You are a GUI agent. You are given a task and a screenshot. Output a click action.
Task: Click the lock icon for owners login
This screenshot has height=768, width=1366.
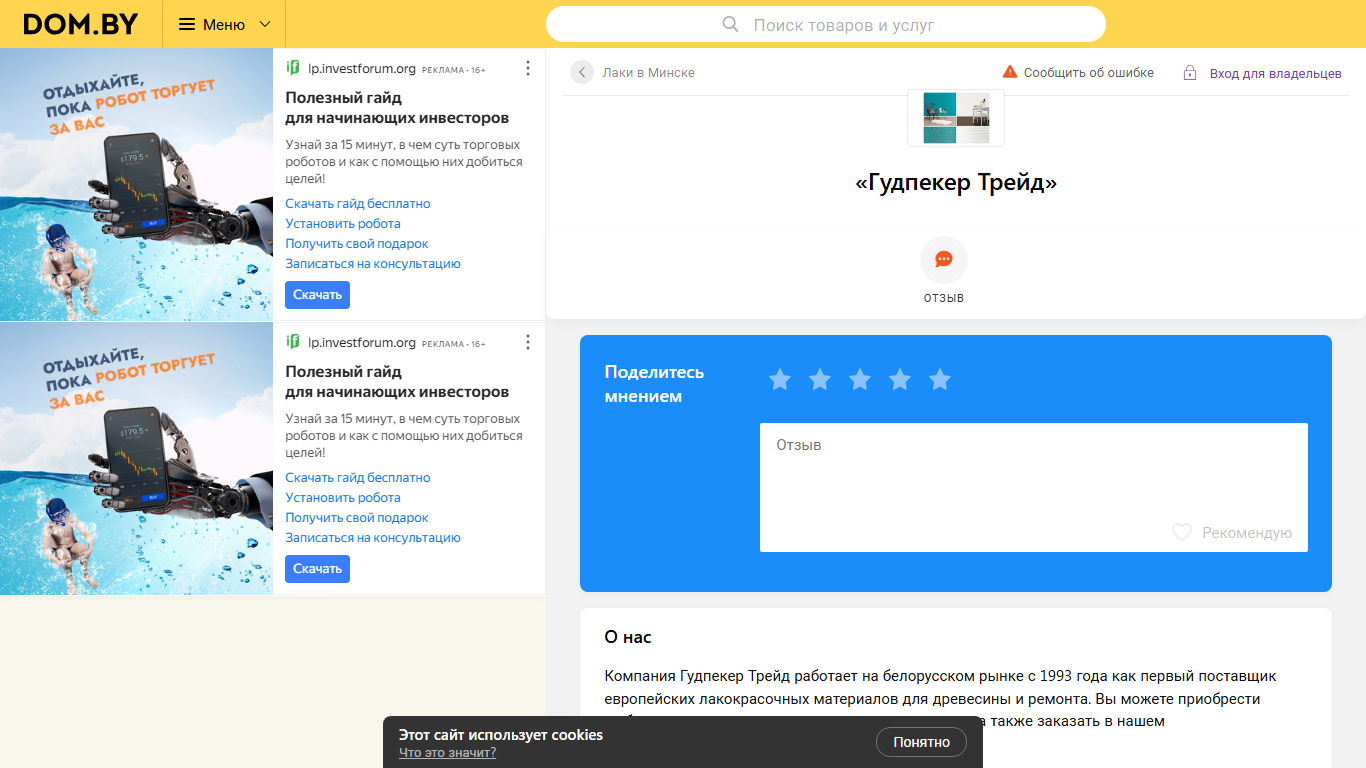pos(1190,72)
